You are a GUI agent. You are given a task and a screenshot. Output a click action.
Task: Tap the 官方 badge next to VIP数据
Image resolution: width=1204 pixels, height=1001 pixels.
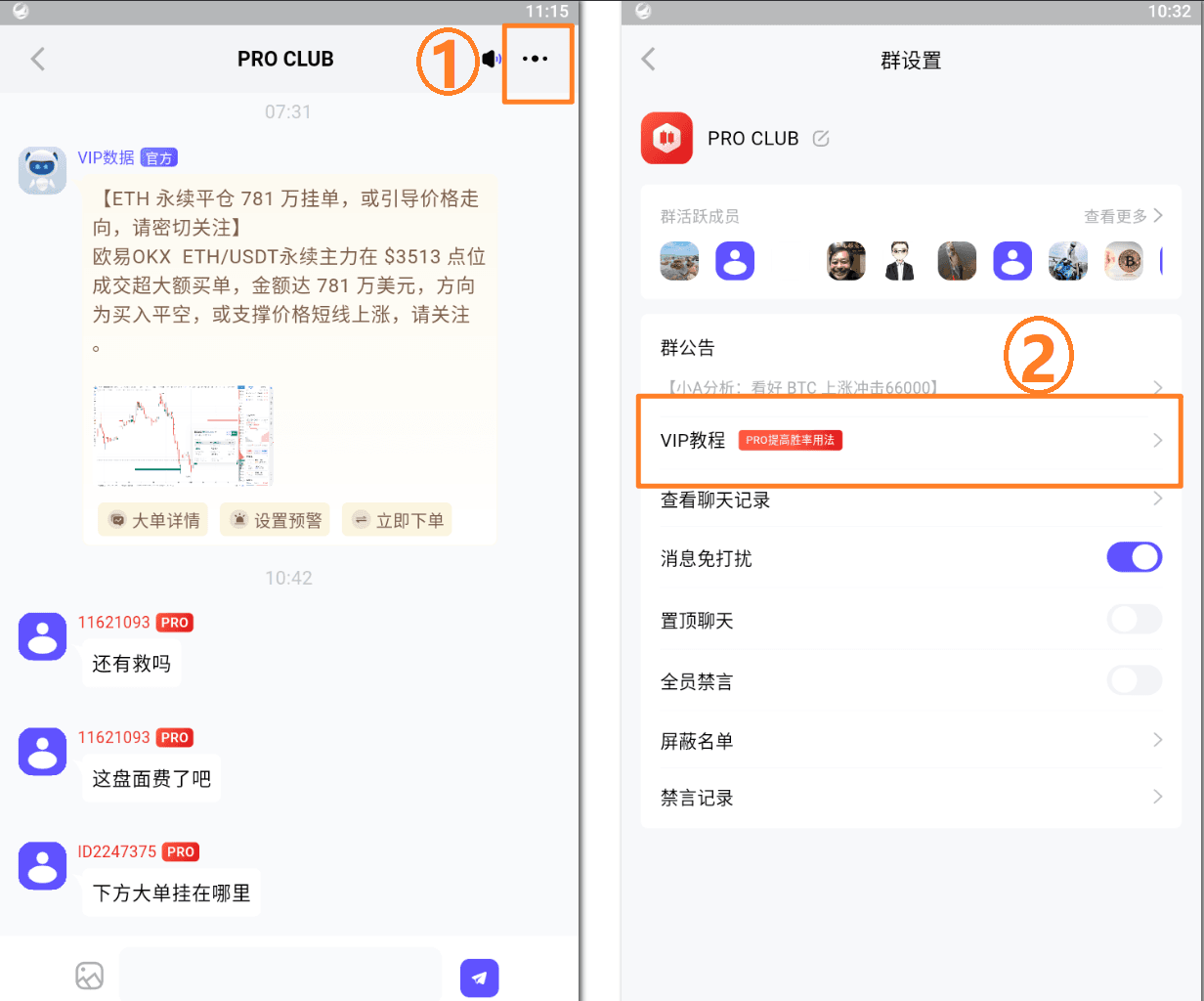tap(159, 157)
